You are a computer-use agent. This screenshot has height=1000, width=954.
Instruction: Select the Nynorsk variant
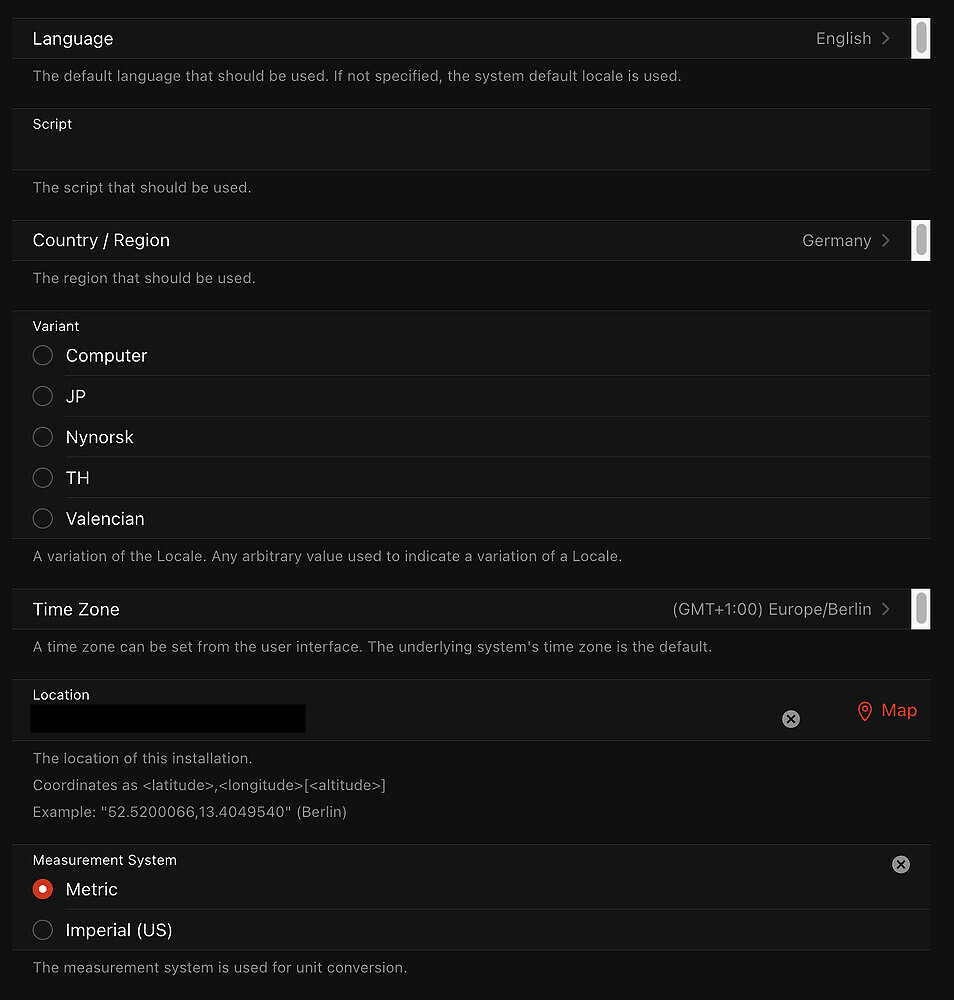click(42, 437)
